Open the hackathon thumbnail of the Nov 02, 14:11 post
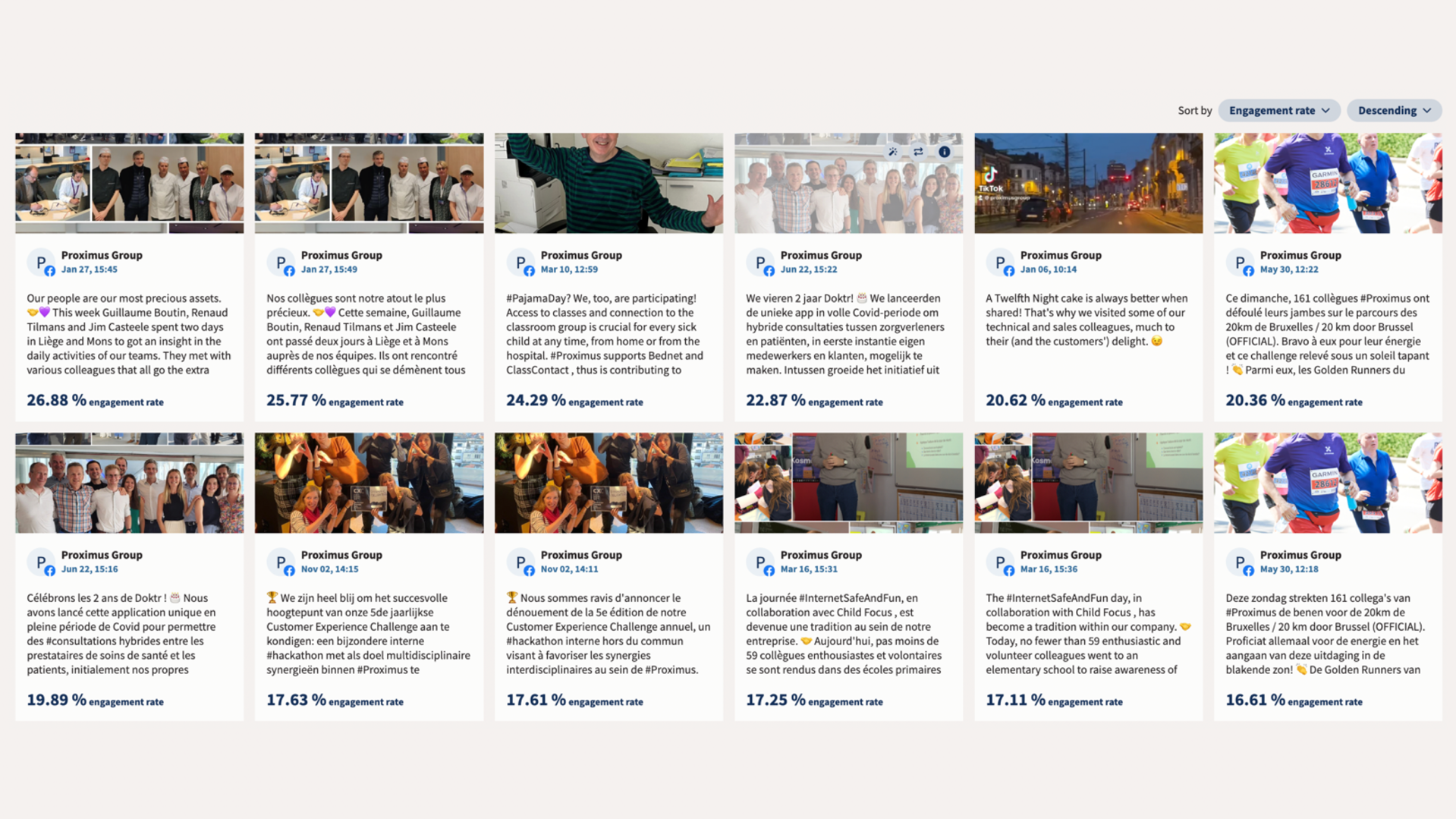 click(x=609, y=483)
